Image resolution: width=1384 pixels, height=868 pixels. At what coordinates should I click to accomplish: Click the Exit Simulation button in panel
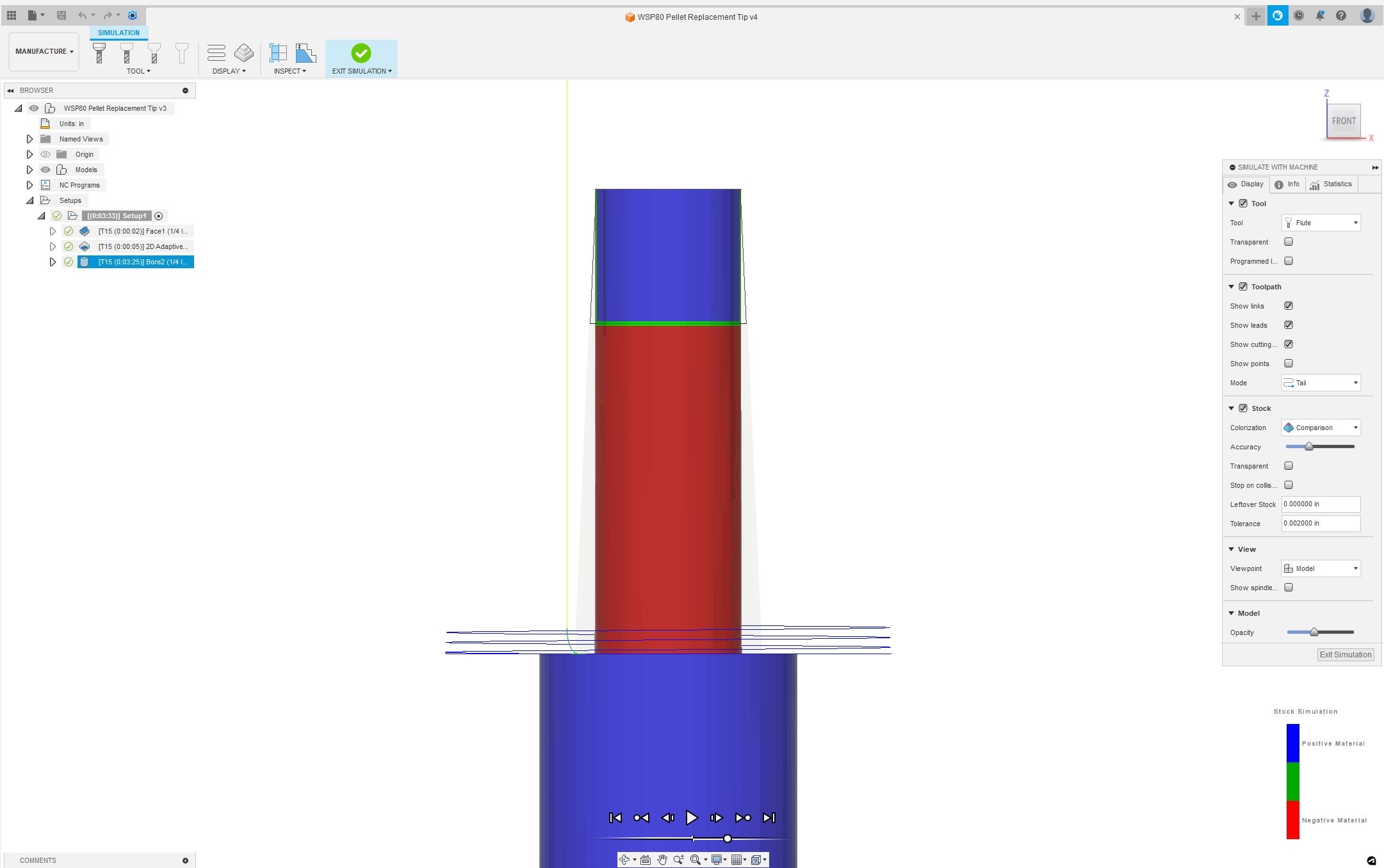click(1346, 655)
